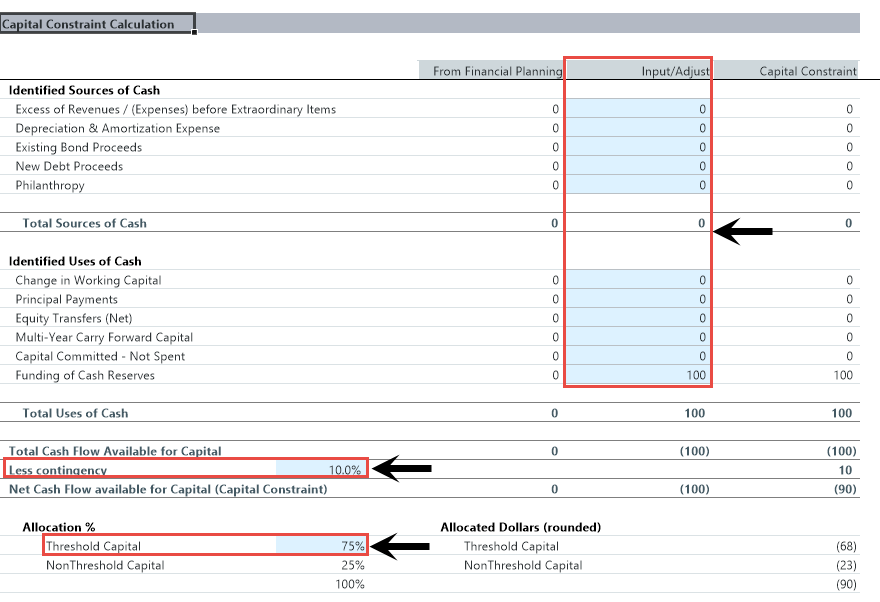Select Existing Bond Proceeds Input/Adjust cell

click(638, 147)
